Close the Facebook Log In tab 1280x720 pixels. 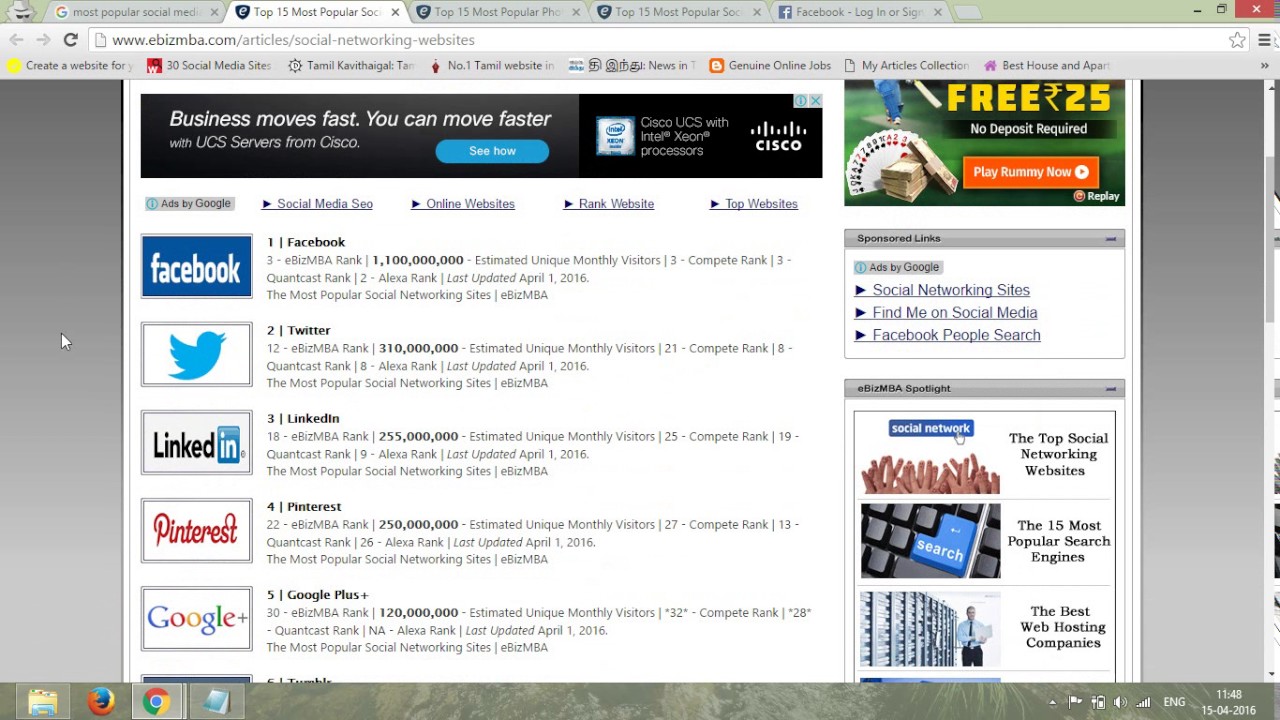(x=937, y=12)
